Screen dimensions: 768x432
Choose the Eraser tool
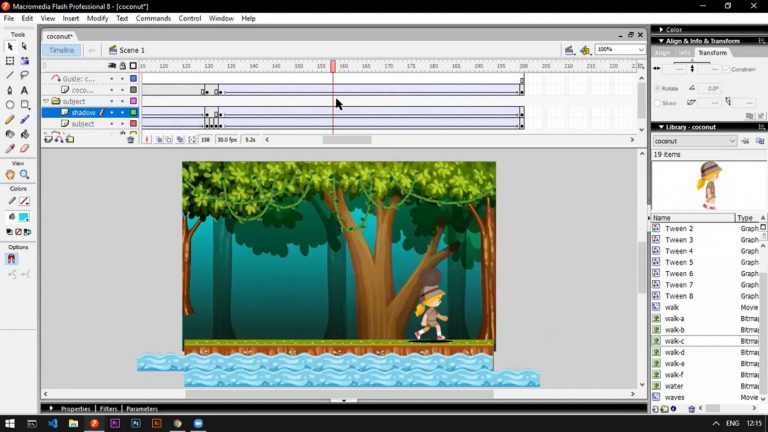(x=24, y=148)
